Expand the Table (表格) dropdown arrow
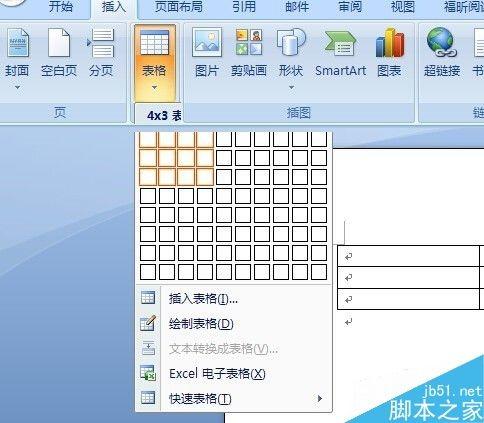 pos(154,88)
